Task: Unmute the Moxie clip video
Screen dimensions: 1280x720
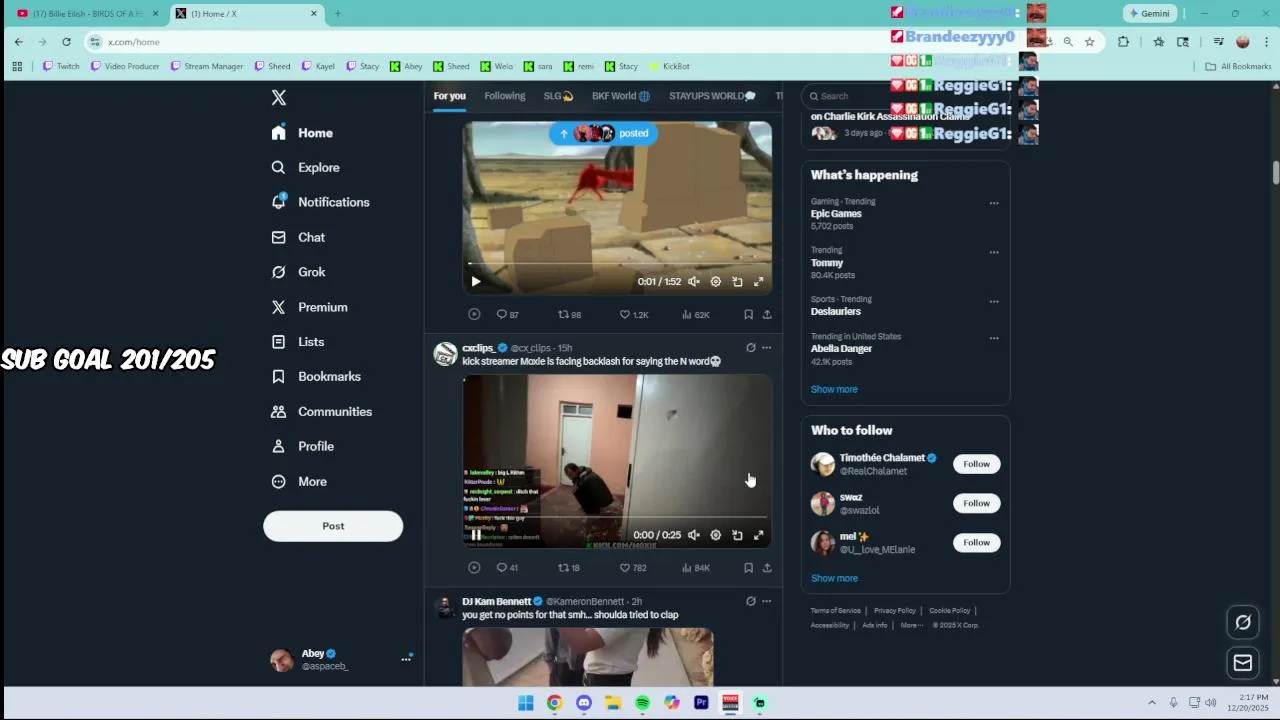Action: pyautogui.click(x=694, y=535)
